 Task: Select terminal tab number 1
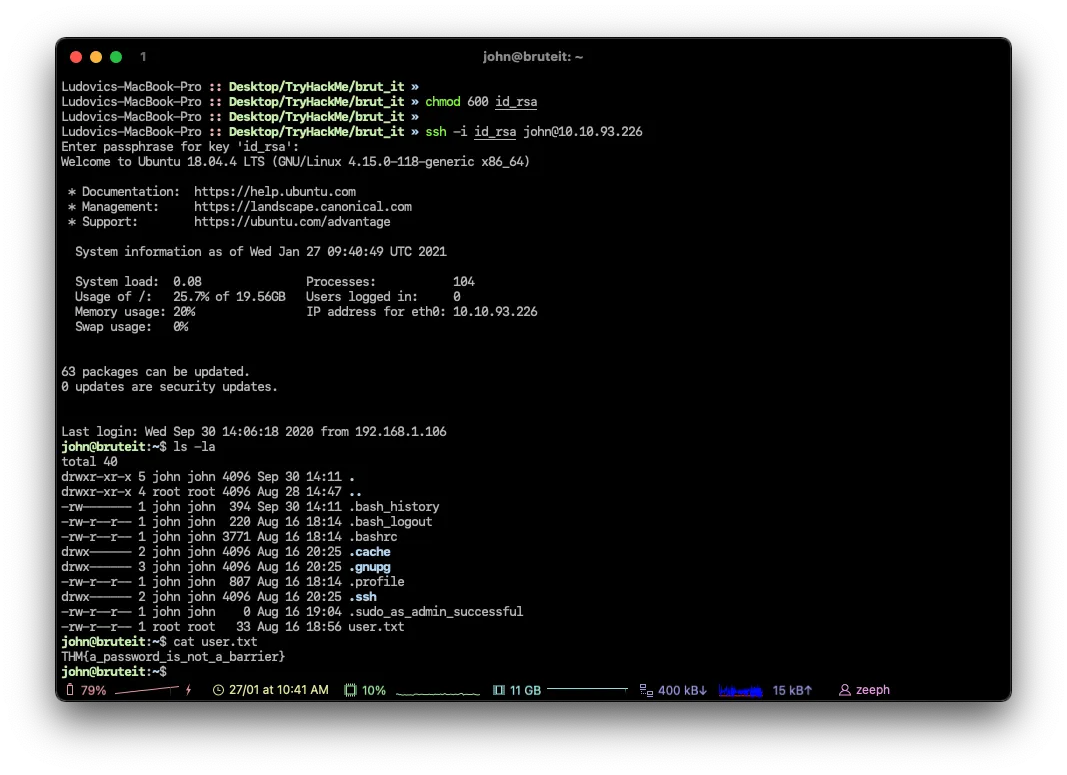(x=143, y=57)
